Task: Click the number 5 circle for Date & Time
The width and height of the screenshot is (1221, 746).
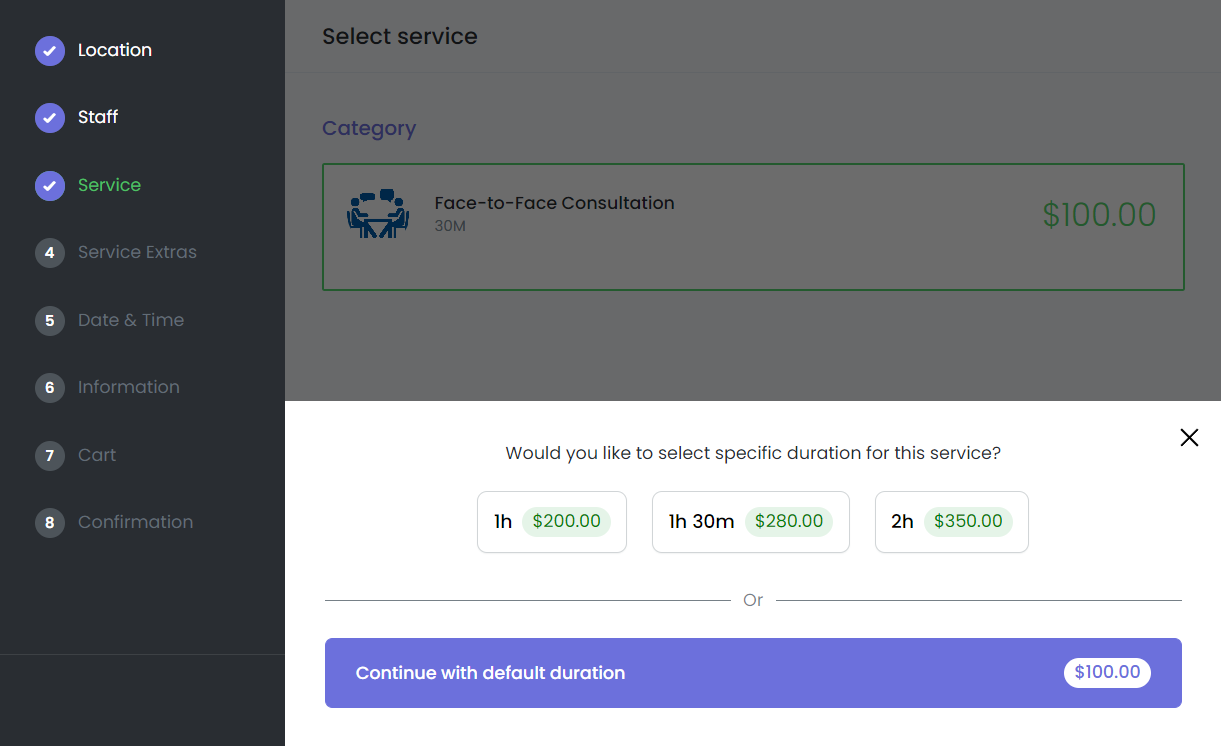Action: (49, 320)
